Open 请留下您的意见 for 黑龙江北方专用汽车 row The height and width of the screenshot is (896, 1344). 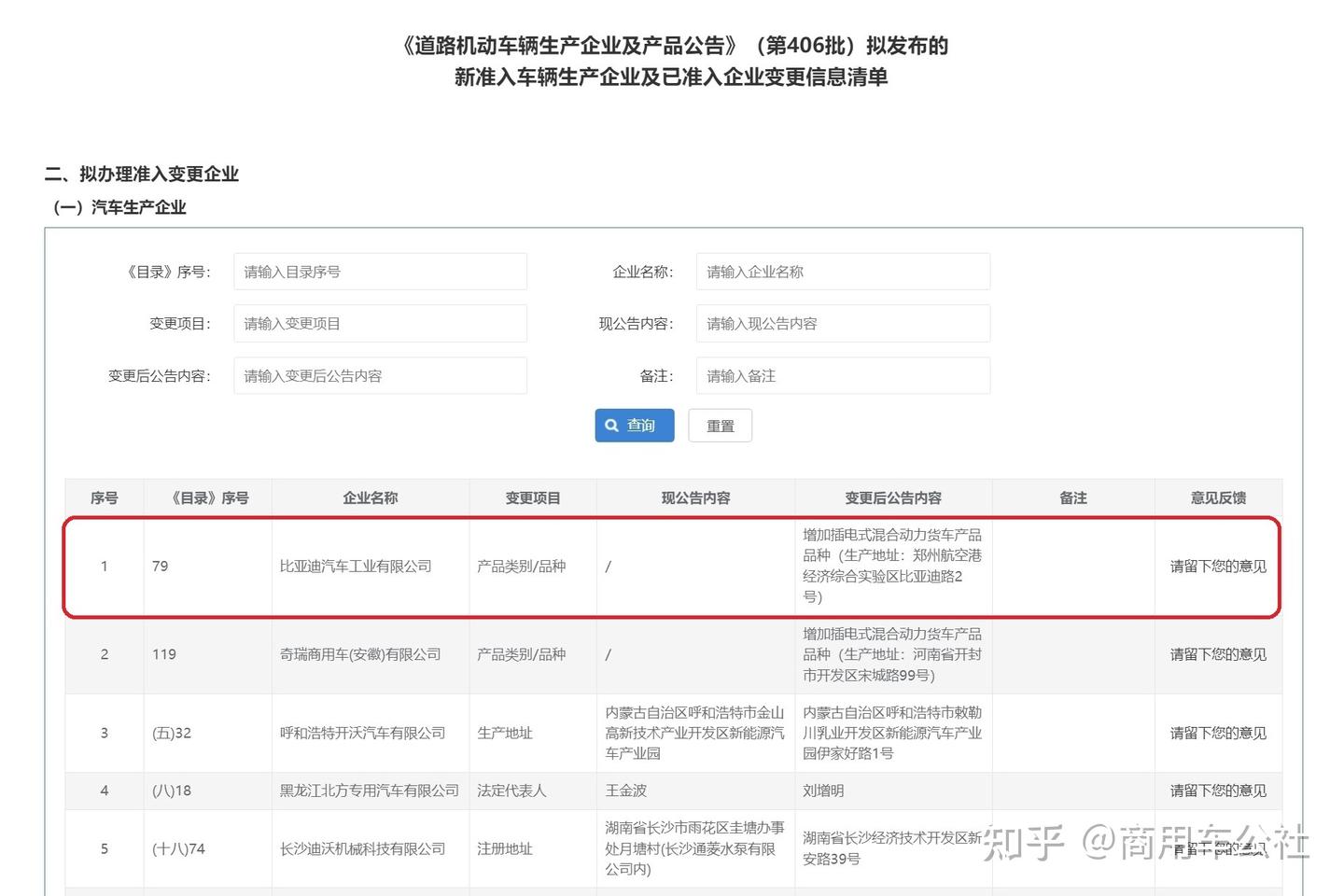tap(1218, 791)
